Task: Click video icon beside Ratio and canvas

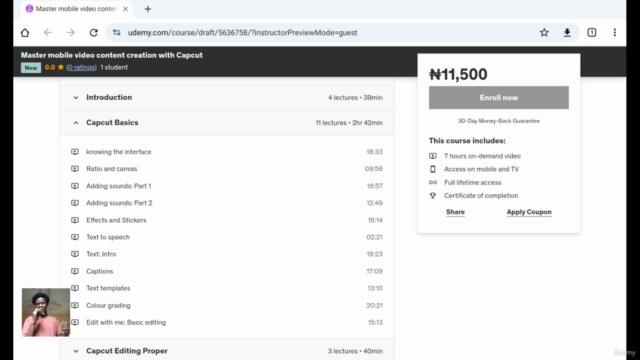Action: tap(75, 169)
